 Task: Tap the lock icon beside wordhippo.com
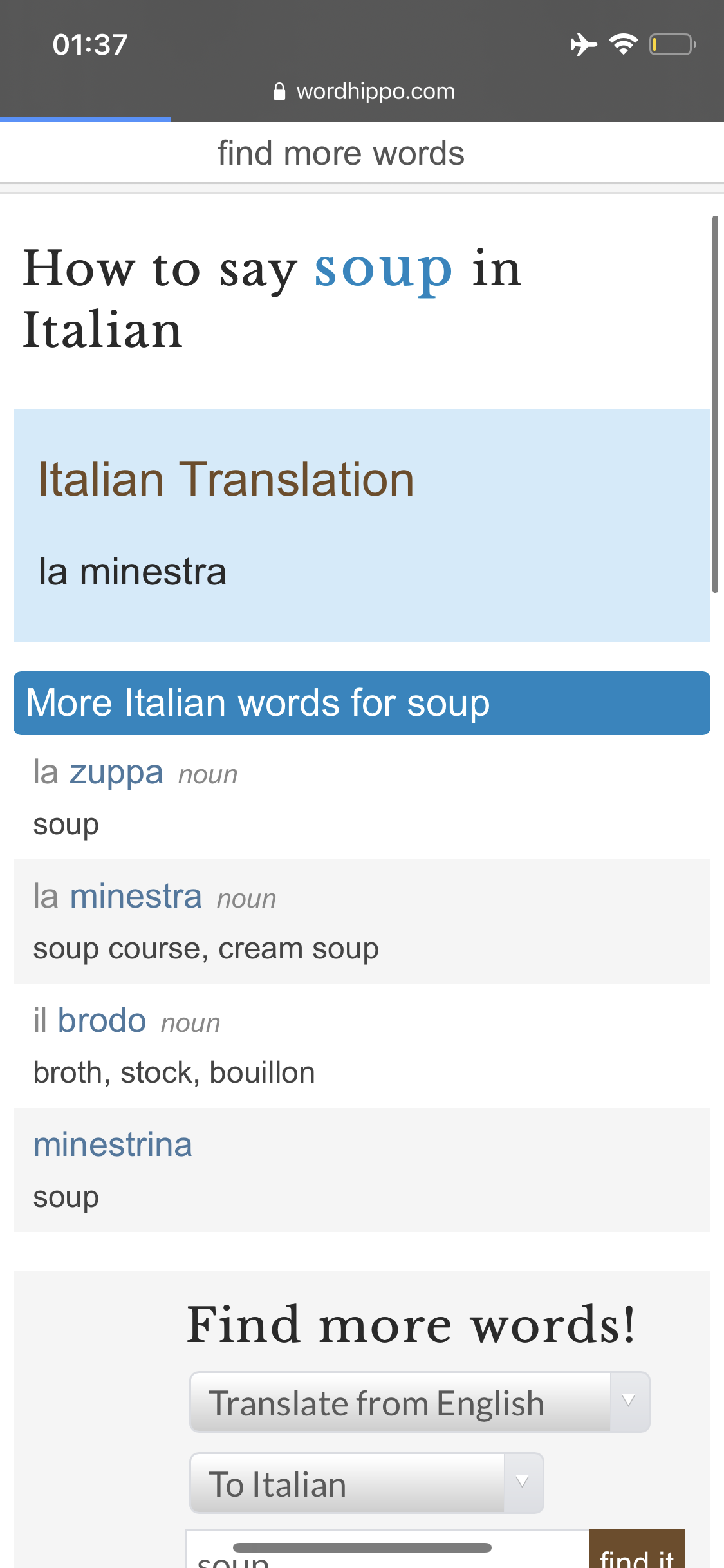(x=279, y=92)
